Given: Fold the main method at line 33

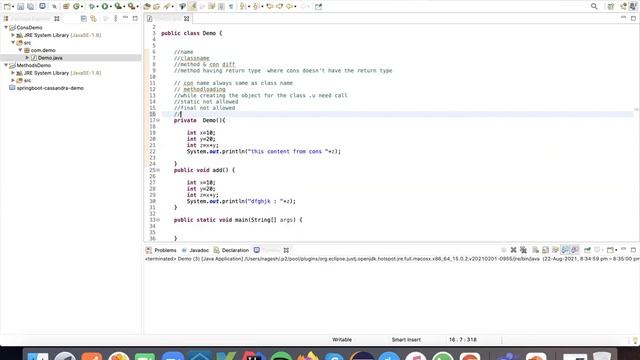Looking at the screenshot, I should tap(158, 220).
